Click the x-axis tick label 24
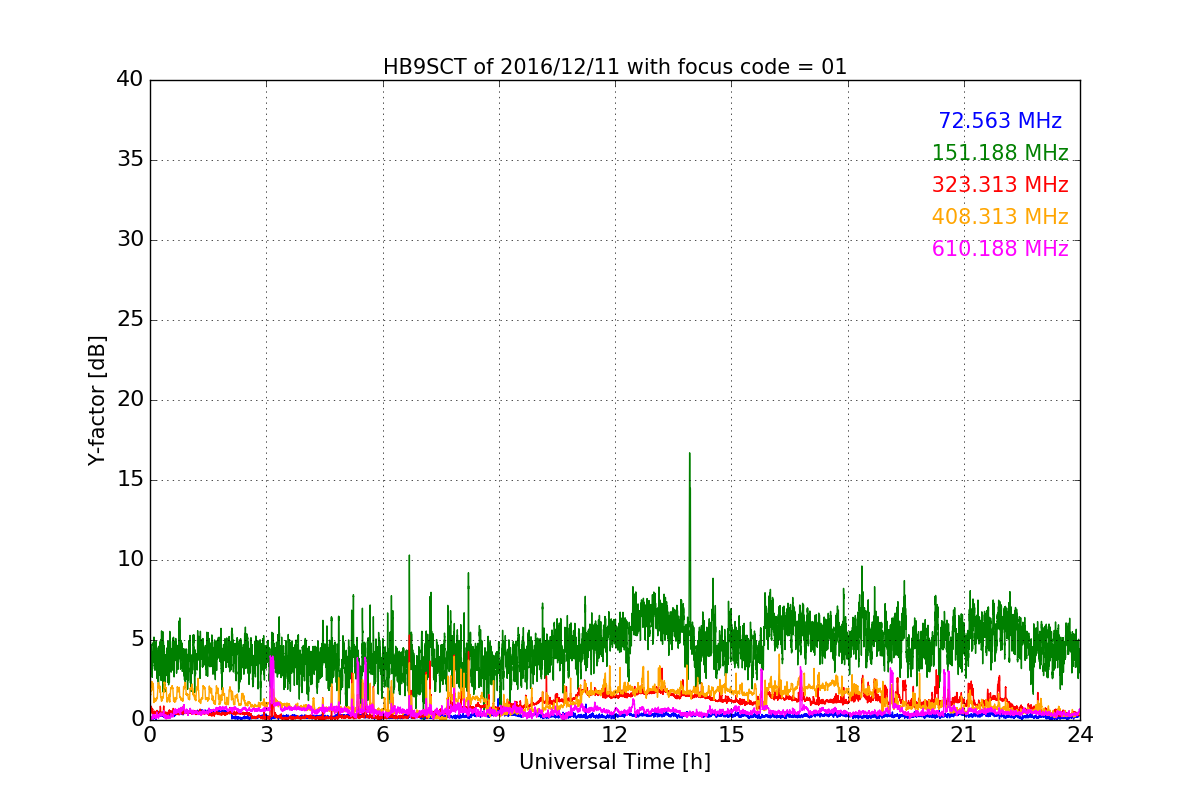Image resolution: width=1200 pixels, height=800 pixels. pyautogui.click(x=1080, y=734)
